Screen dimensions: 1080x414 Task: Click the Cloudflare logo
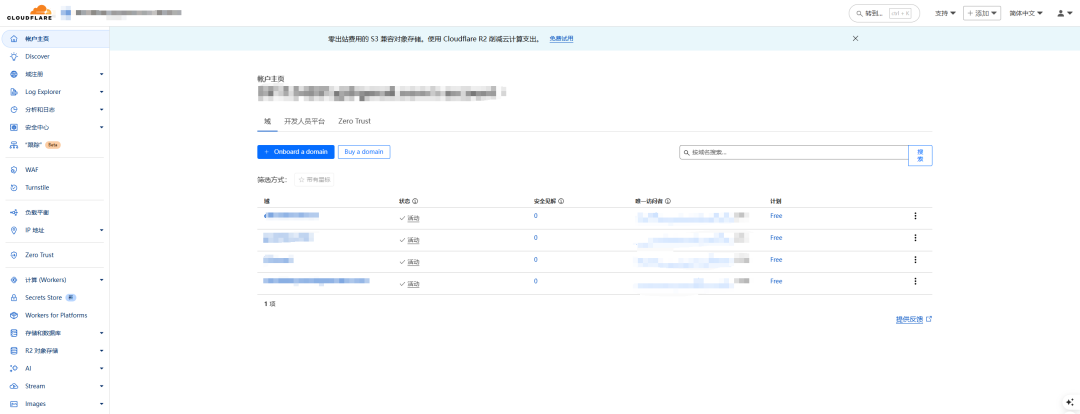coord(29,14)
